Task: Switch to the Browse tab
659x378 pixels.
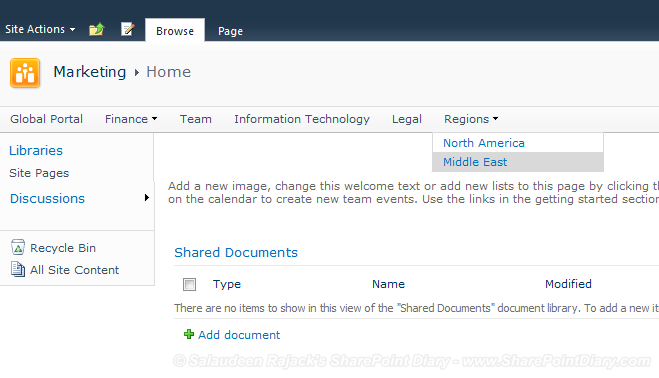Action: point(175,31)
